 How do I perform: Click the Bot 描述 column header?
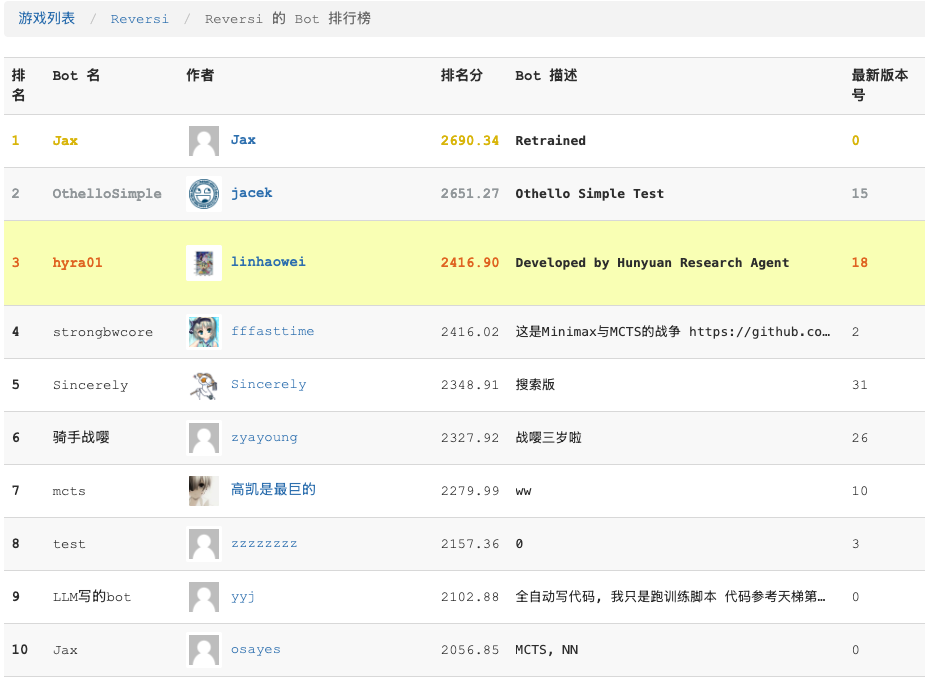[546, 75]
